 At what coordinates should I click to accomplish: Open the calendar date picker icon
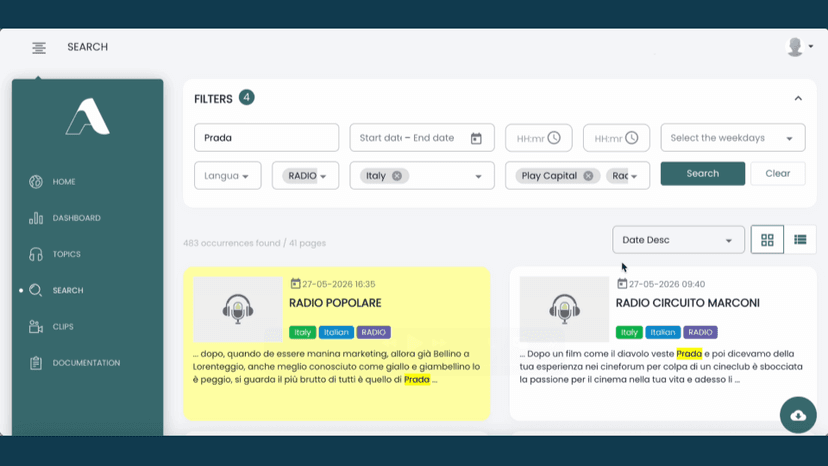(x=476, y=138)
